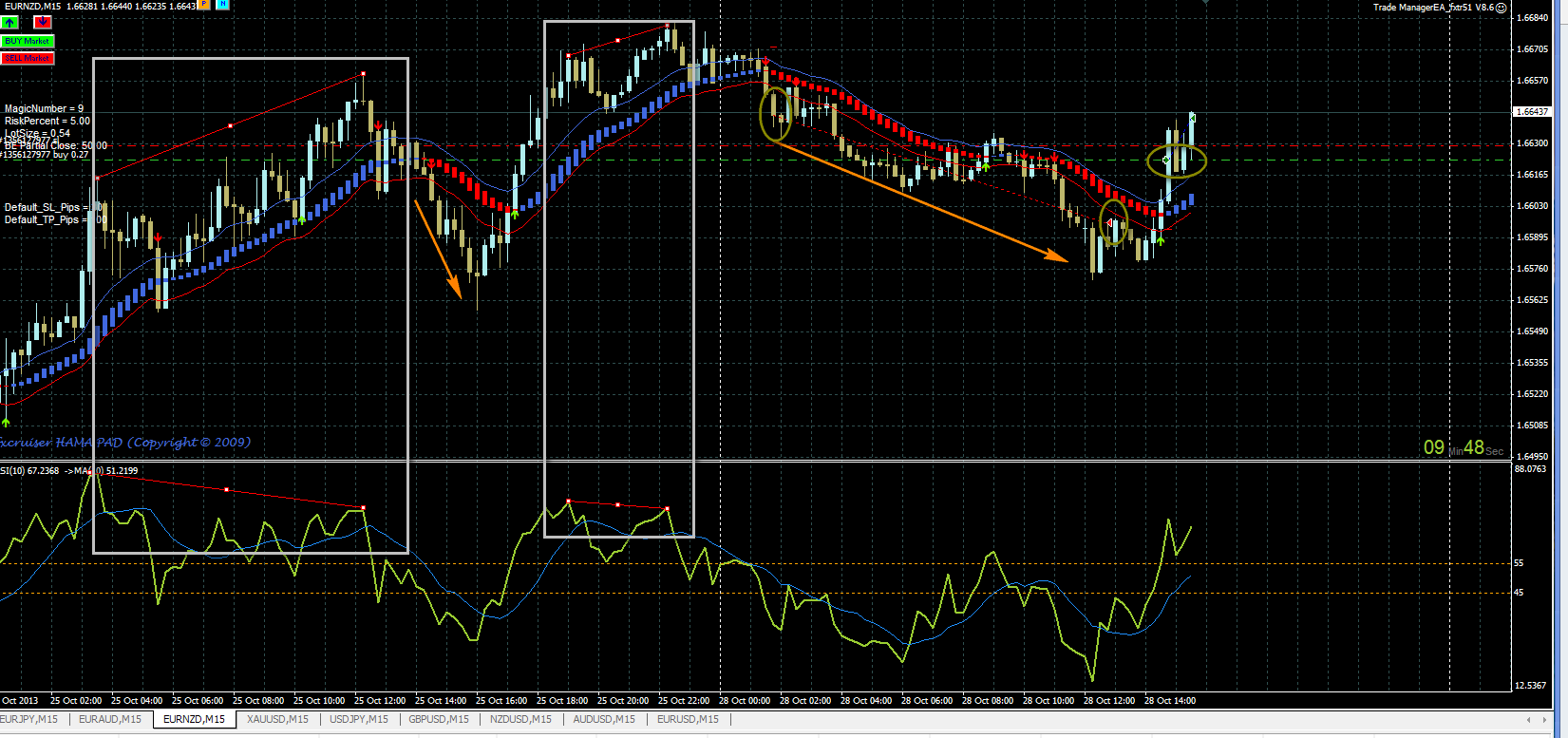Click the current price label 1.66437
This screenshot has width=1568, height=738.
[1531, 112]
